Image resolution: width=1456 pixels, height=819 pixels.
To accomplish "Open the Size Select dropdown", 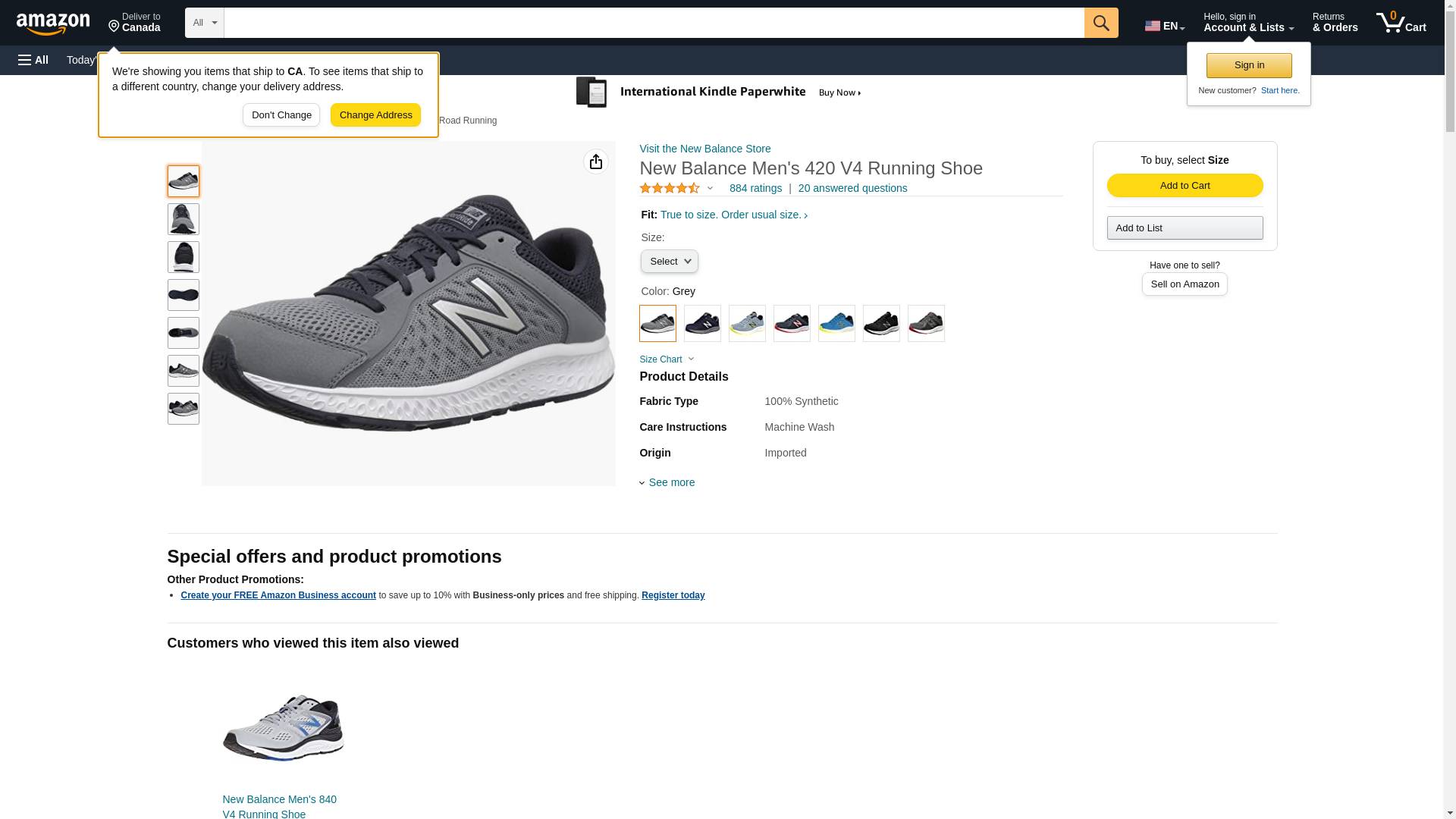I will (669, 262).
